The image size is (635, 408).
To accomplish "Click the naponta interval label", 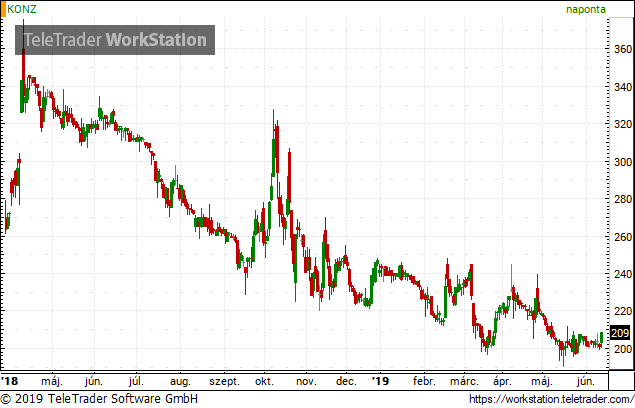I will [x=586, y=9].
